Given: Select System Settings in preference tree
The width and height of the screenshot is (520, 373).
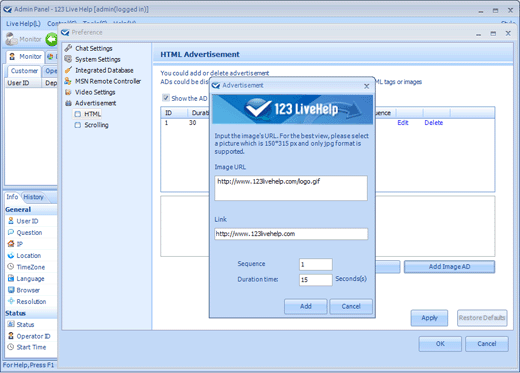Looking at the screenshot, I should (x=98, y=59).
